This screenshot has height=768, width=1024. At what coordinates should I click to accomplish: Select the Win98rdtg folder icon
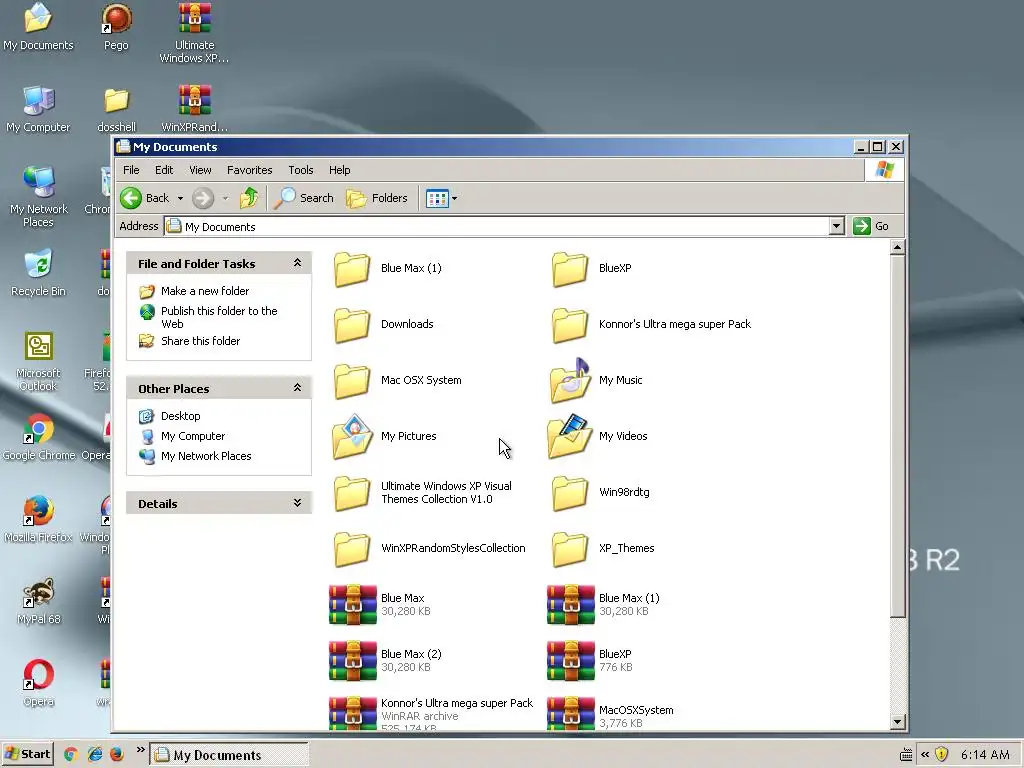coord(570,494)
